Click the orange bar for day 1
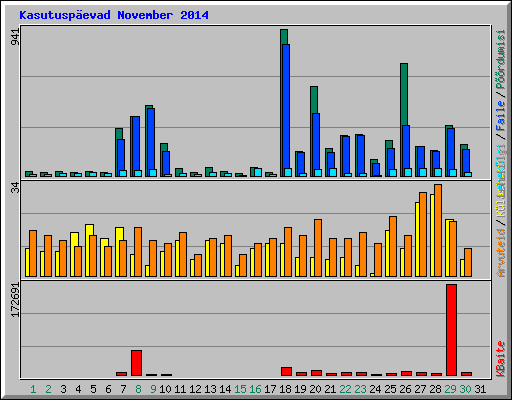The height and width of the screenshot is (400, 512). click(x=33, y=253)
